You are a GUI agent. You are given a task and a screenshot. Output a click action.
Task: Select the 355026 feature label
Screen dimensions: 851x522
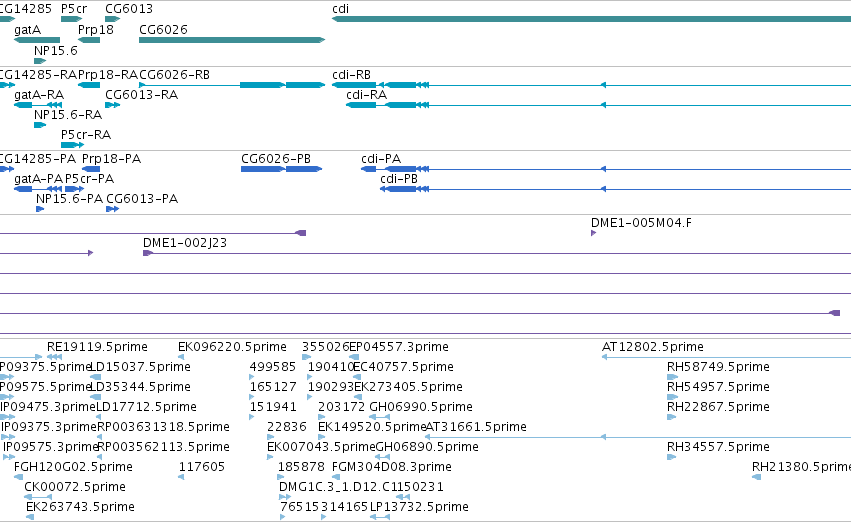(x=326, y=347)
